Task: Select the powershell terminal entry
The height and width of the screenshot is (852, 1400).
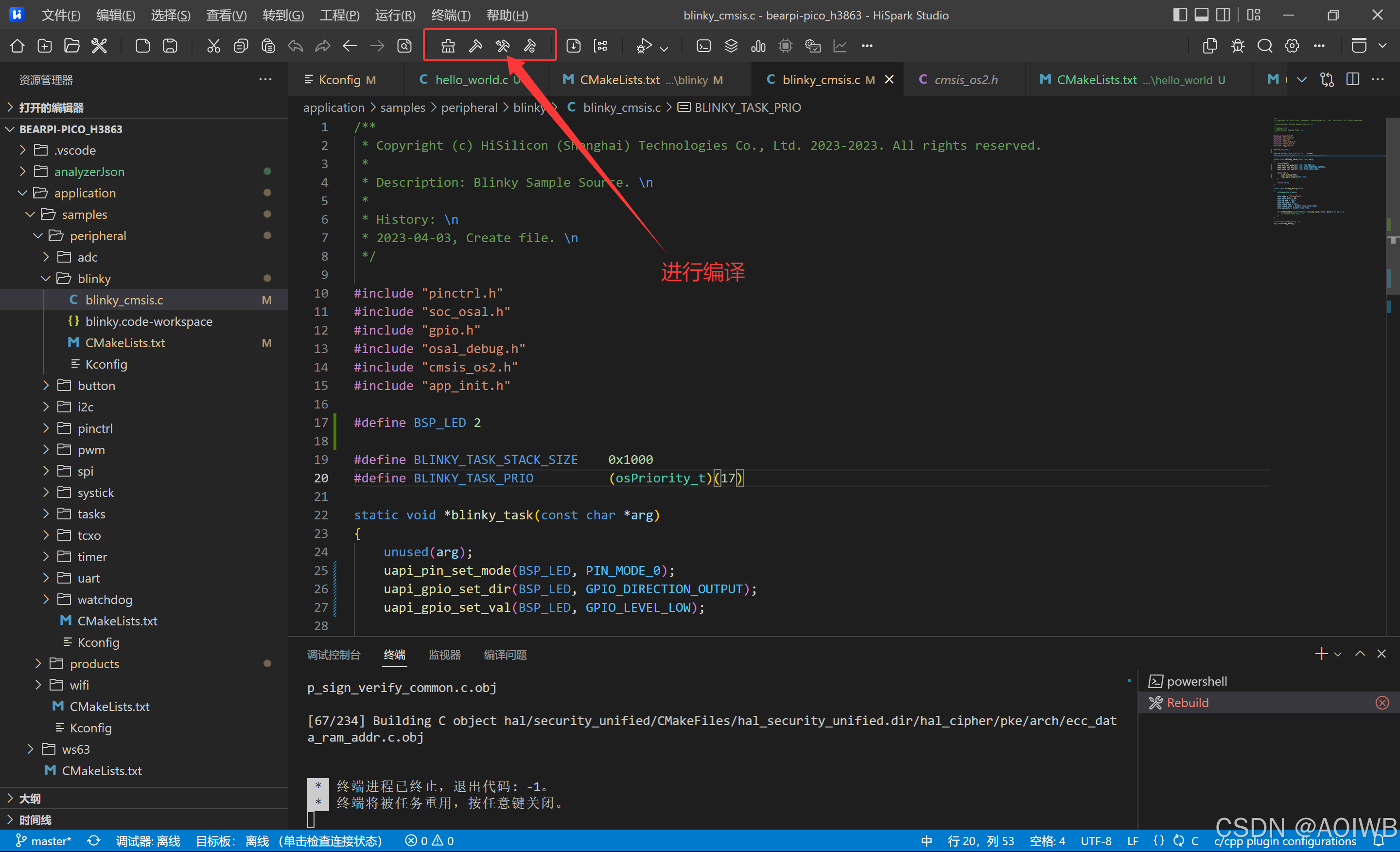Action: pos(1196,681)
